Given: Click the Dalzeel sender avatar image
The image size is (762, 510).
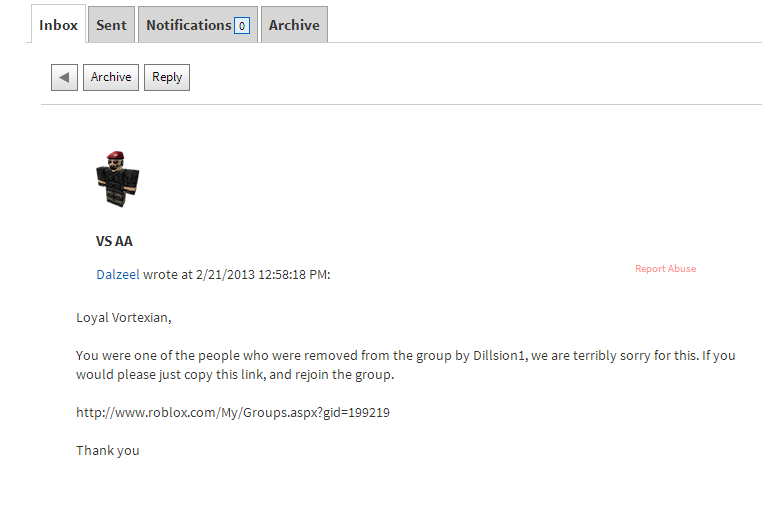Looking at the screenshot, I should point(117,179).
